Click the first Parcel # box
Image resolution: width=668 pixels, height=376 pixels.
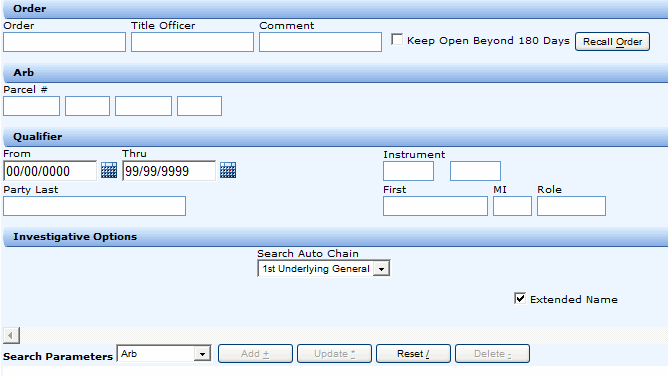(x=32, y=106)
